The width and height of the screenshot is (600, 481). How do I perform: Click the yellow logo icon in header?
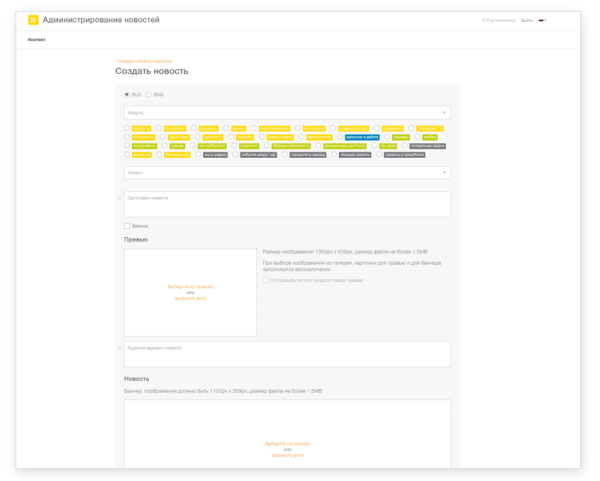tap(33, 20)
